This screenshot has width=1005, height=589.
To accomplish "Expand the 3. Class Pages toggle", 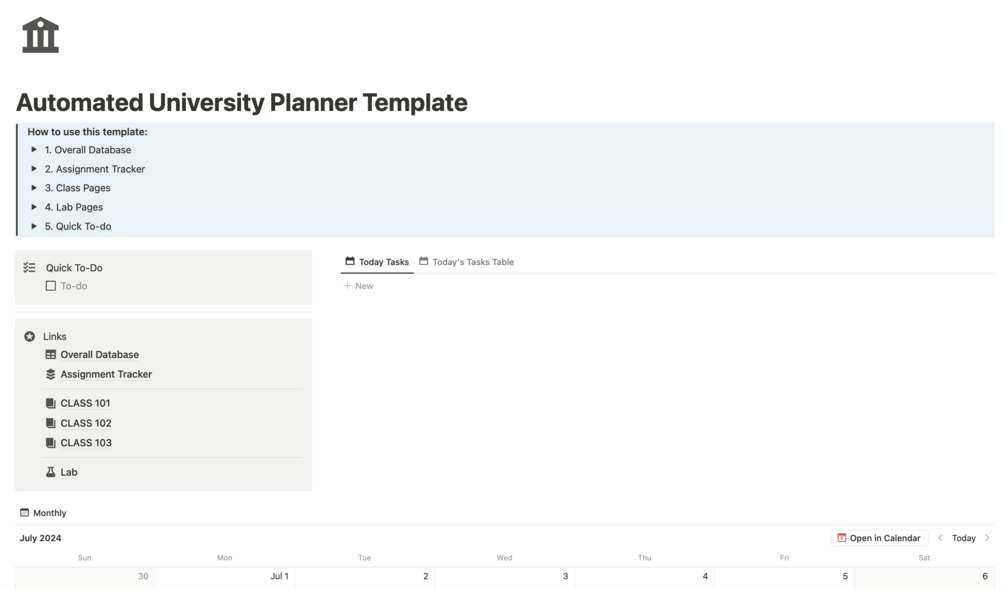I will [34, 188].
